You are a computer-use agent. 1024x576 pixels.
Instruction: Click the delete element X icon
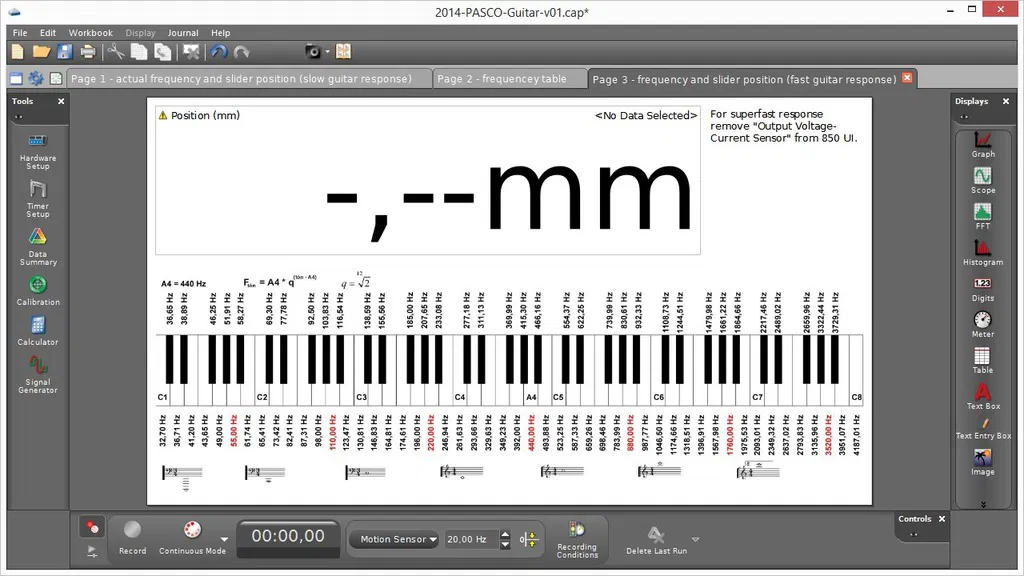(191, 52)
